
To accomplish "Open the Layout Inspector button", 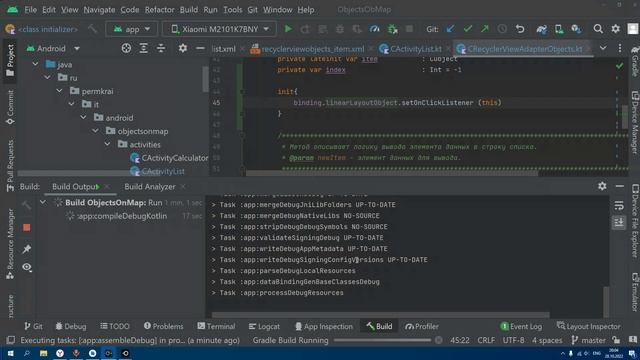I will click(x=589, y=326).
